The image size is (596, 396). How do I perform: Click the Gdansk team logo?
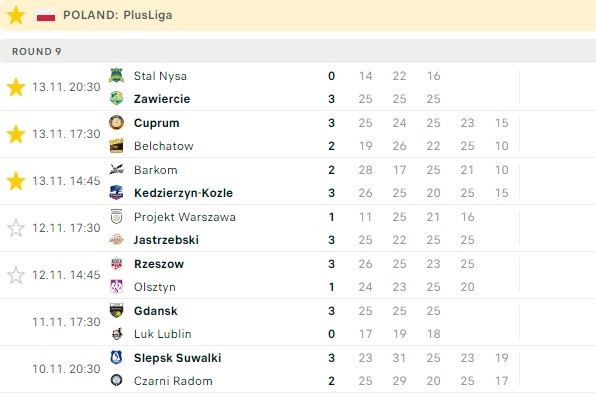point(116,310)
